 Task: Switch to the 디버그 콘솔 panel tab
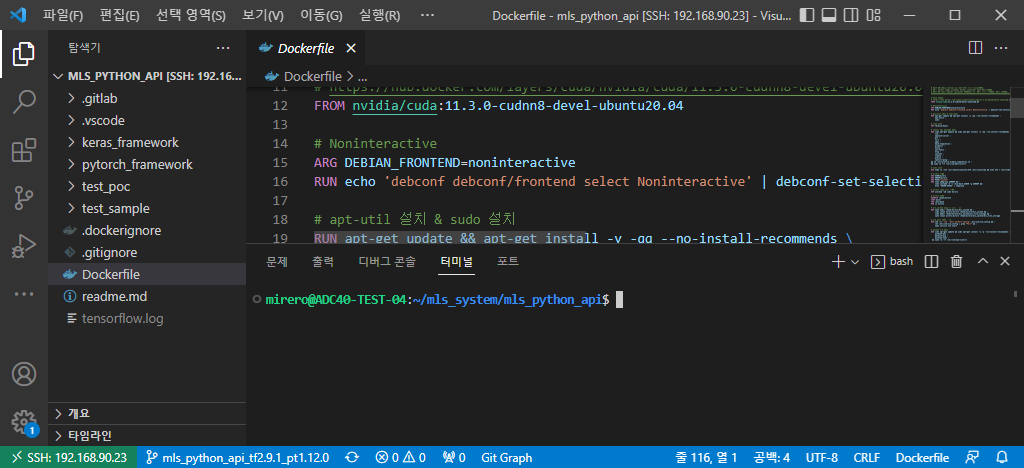(x=387, y=262)
